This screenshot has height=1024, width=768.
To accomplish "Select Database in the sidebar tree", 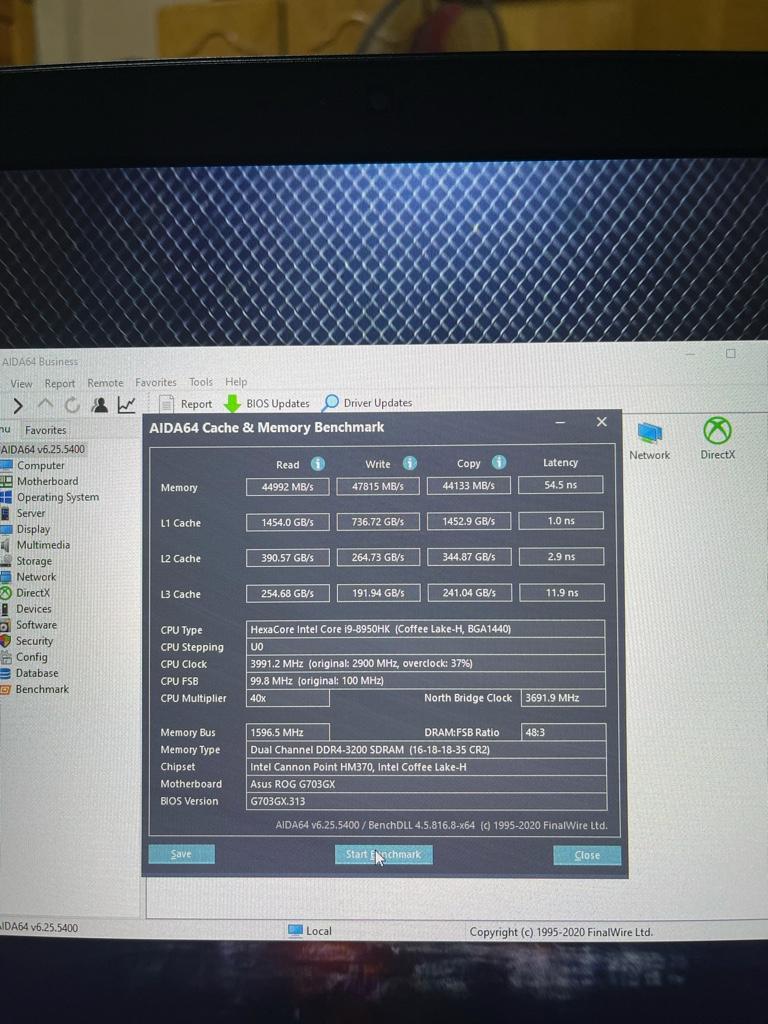I will point(37,673).
